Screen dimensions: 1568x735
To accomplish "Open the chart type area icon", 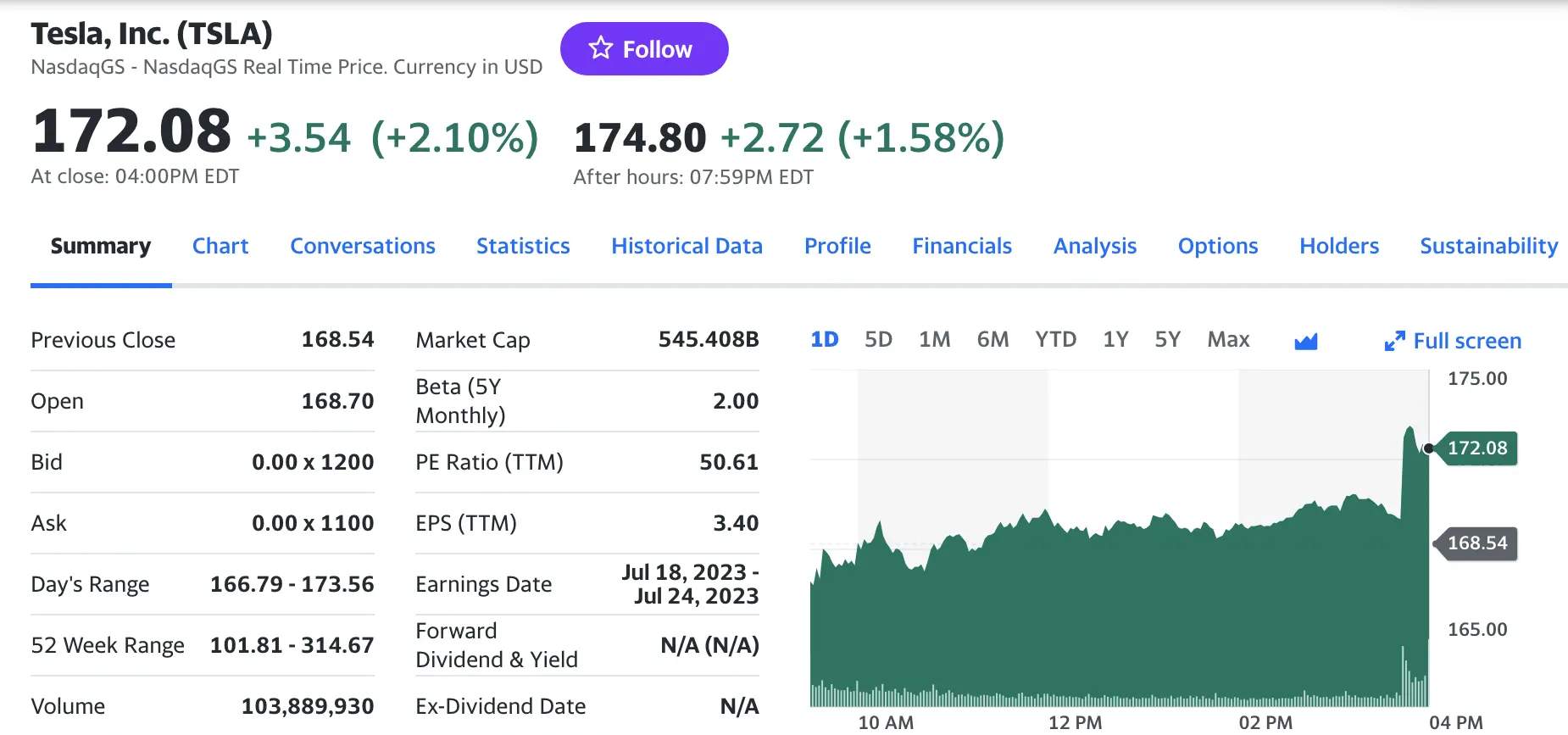I will [1306, 341].
